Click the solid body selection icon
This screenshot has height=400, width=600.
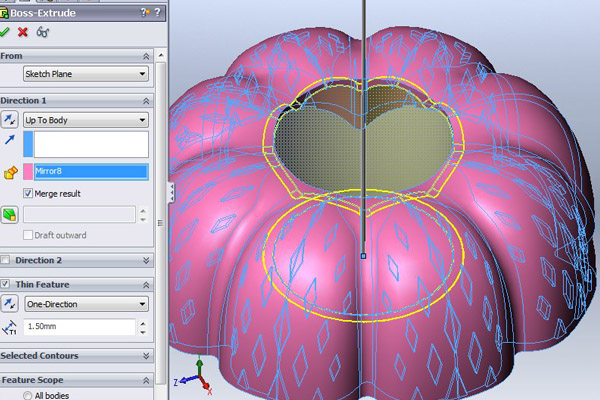pyautogui.click(x=11, y=173)
